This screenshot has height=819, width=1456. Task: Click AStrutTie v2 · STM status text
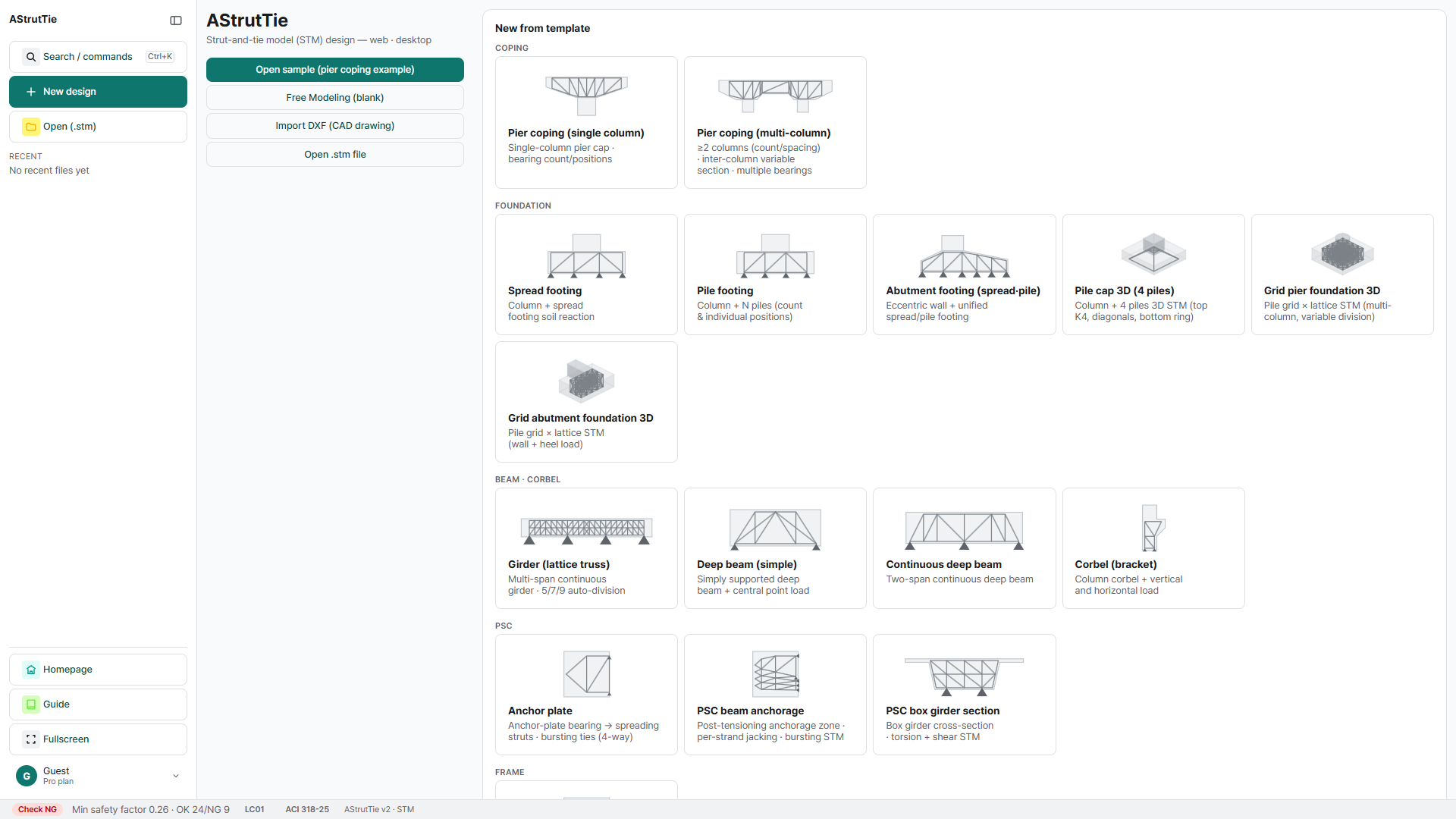(379, 810)
